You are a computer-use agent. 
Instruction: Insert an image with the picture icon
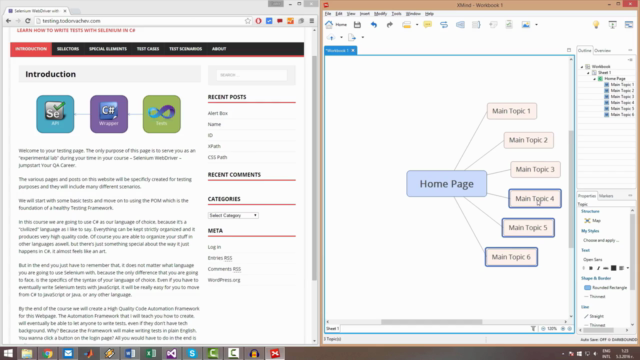[x=526, y=24]
